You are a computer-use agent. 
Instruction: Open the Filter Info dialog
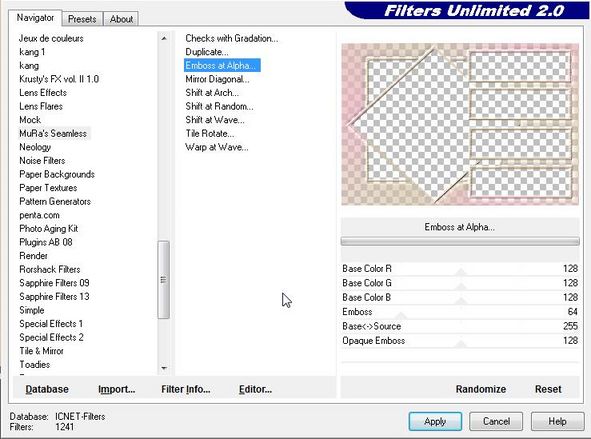coord(185,389)
